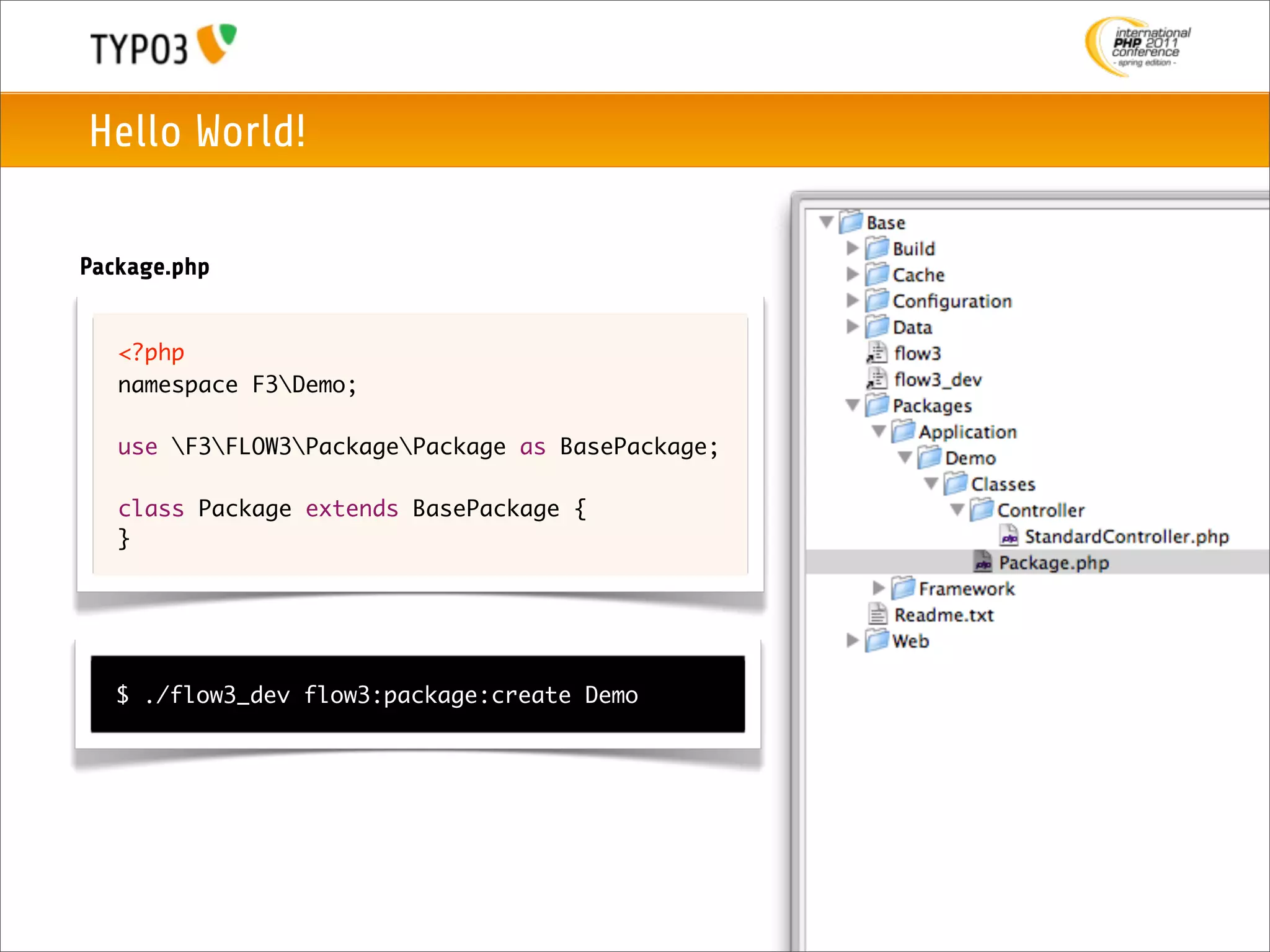Image resolution: width=1270 pixels, height=952 pixels.
Task: Expand the Data folder triangle
Action: pos(853,326)
